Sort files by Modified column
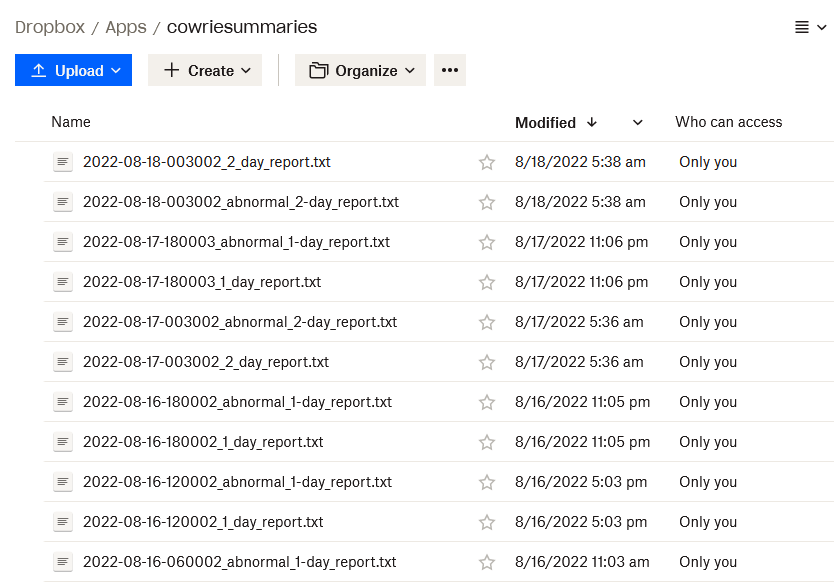The image size is (834, 583). coord(546,123)
